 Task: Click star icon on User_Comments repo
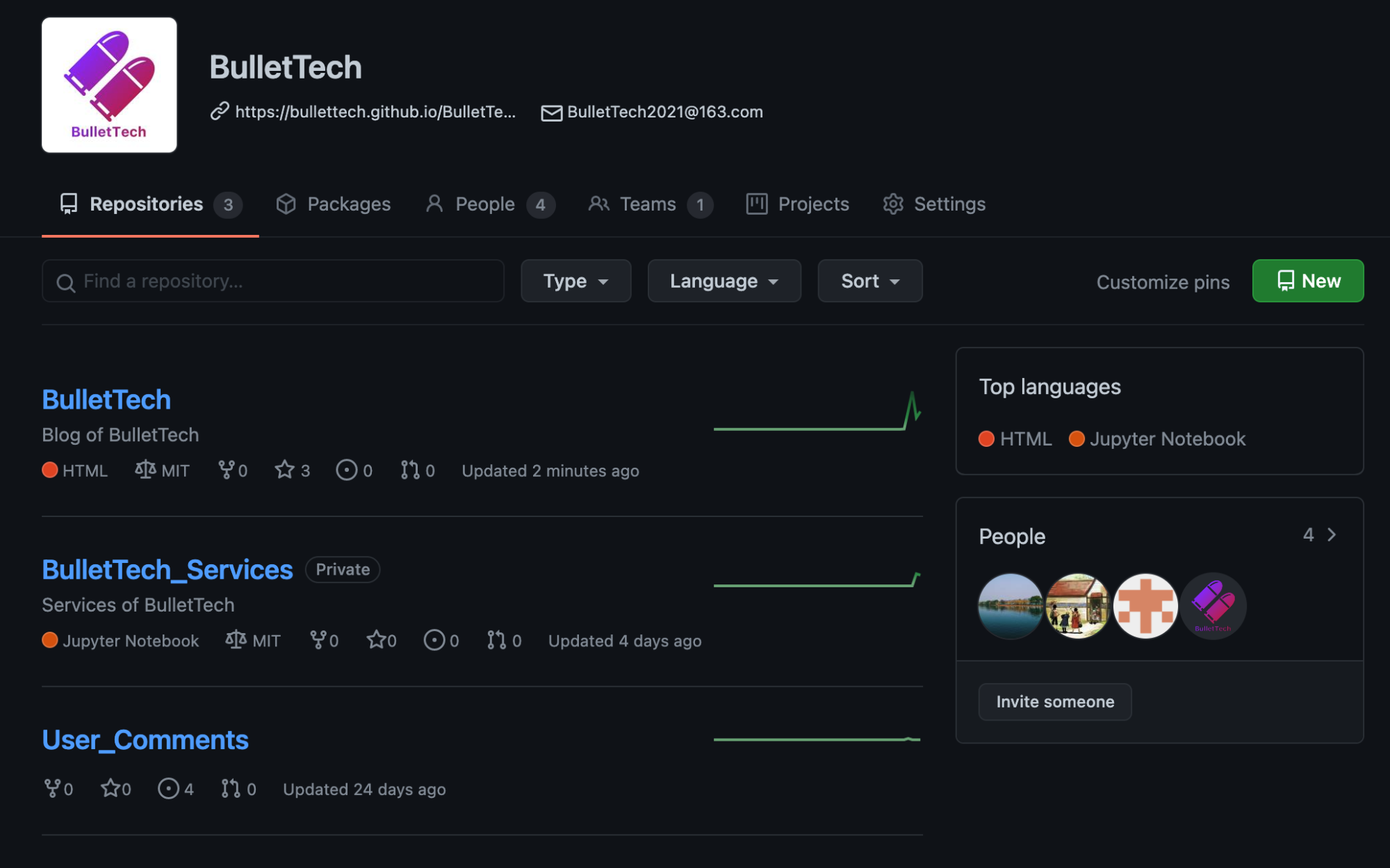click(111, 789)
